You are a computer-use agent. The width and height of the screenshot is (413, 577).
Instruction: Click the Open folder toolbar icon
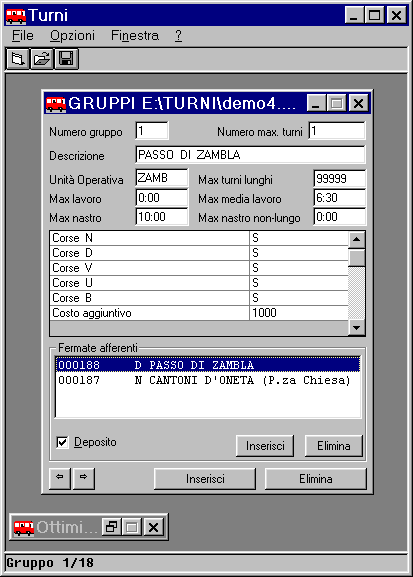coord(42,59)
